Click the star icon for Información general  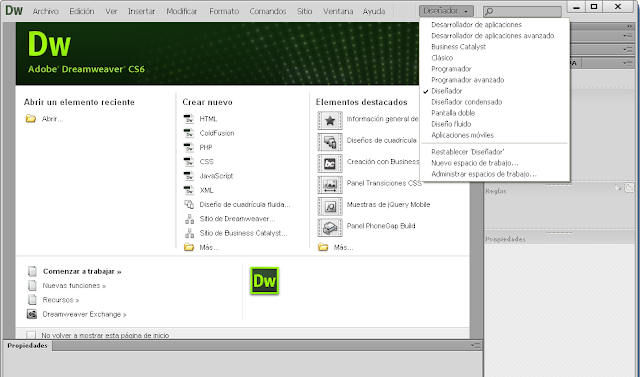(330, 120)
